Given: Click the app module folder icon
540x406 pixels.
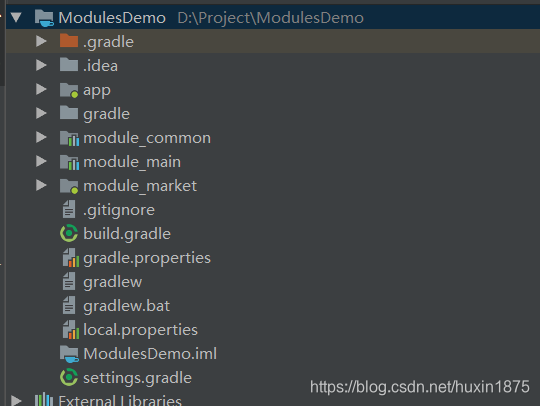Looking at the screenshot, I should click(69, 90).
